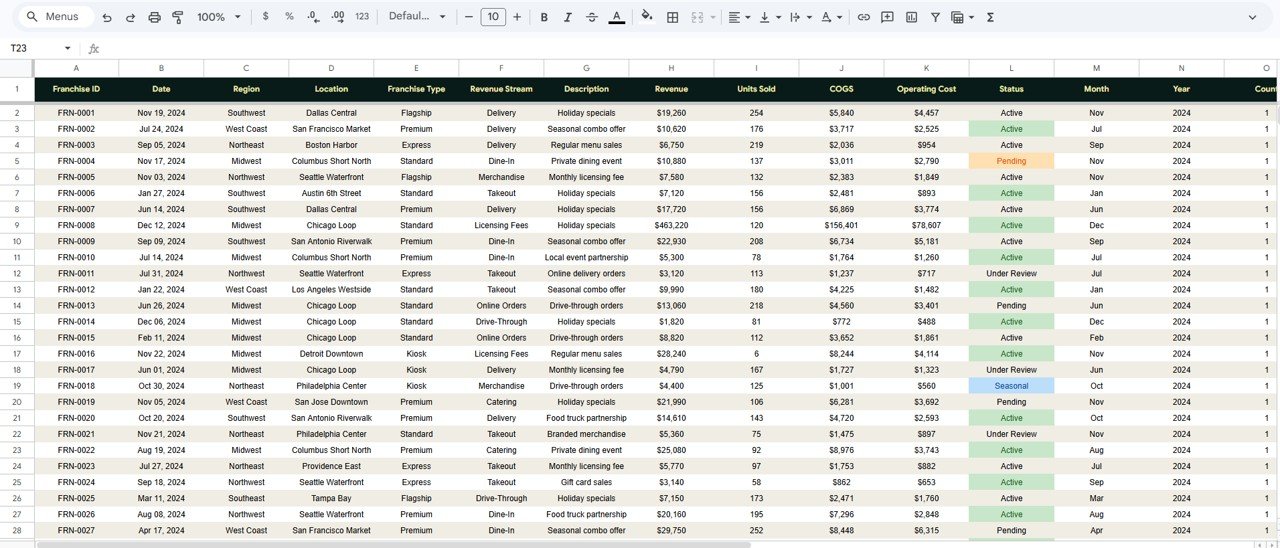The height and width of the screenshot is (548, 1280).
Task: Open the Name box dropdown arrow
Action: [68, 48]
